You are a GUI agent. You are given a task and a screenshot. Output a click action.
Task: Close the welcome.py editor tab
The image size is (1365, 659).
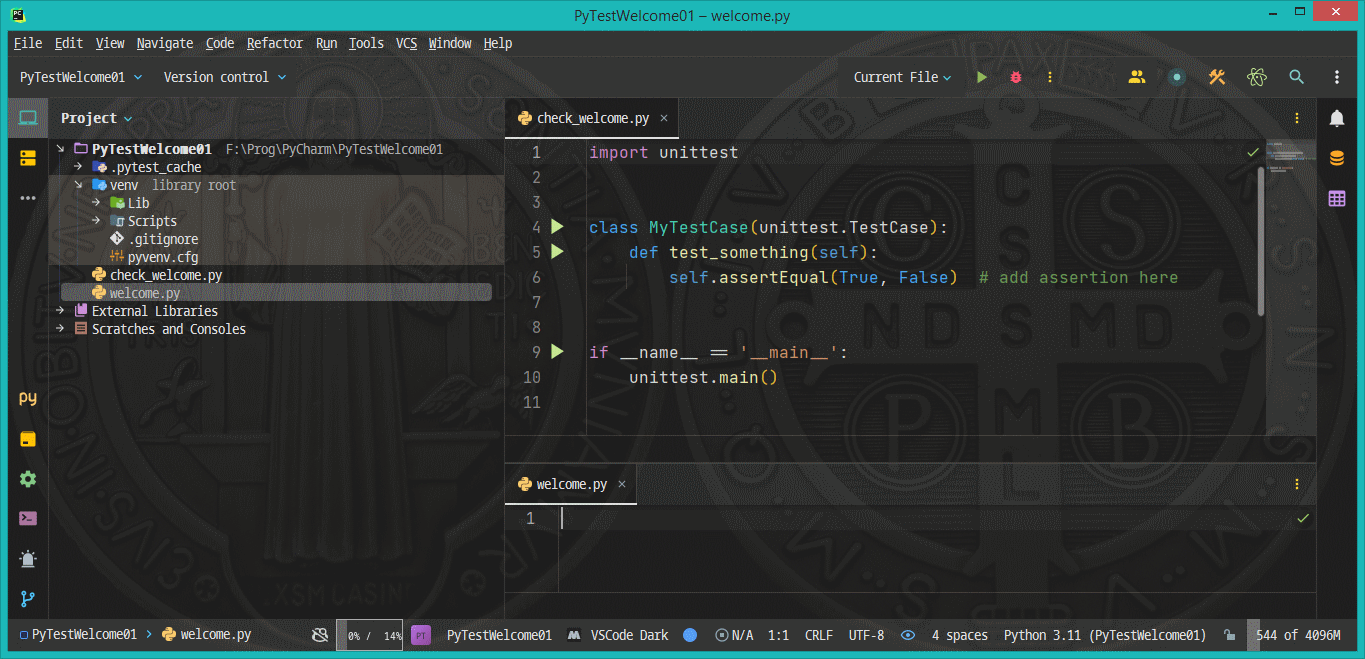(x=621, y=484)
